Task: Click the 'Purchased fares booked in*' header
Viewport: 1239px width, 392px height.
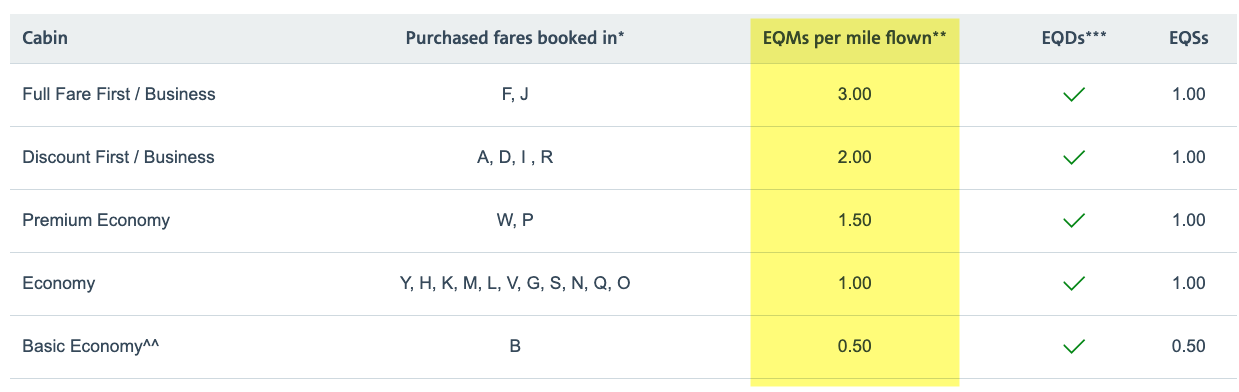Action: 515,38
